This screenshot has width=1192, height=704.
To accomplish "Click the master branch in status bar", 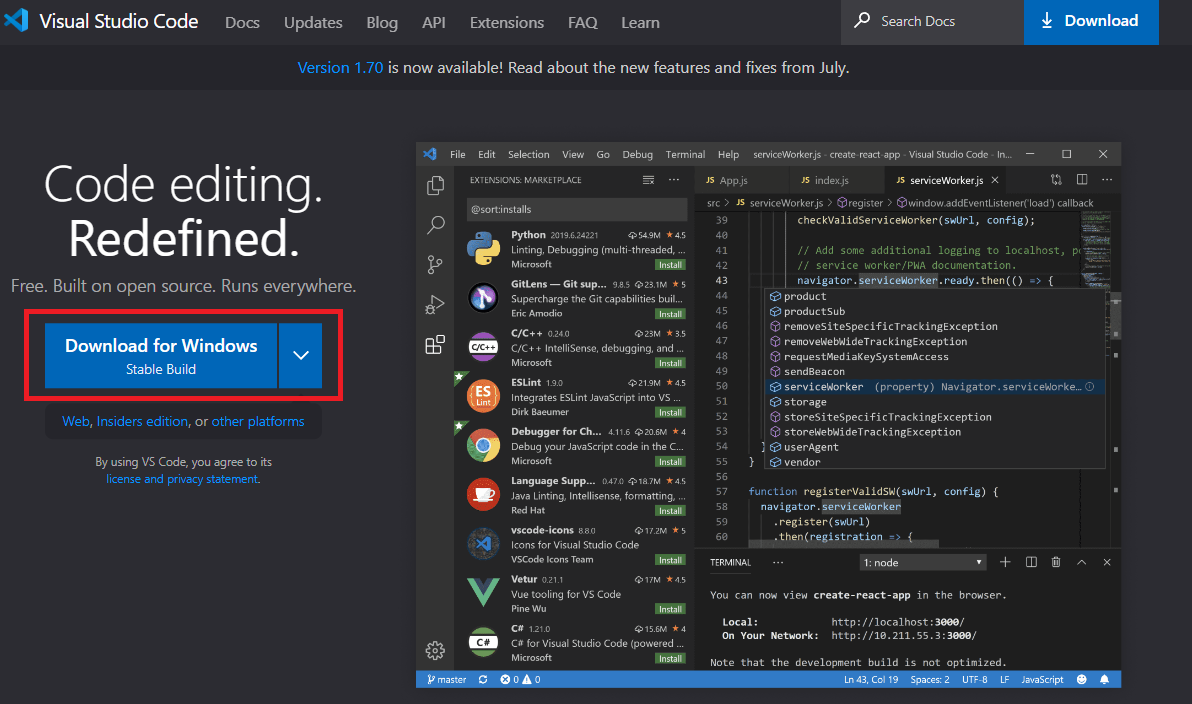I will (x=447, y=680).
